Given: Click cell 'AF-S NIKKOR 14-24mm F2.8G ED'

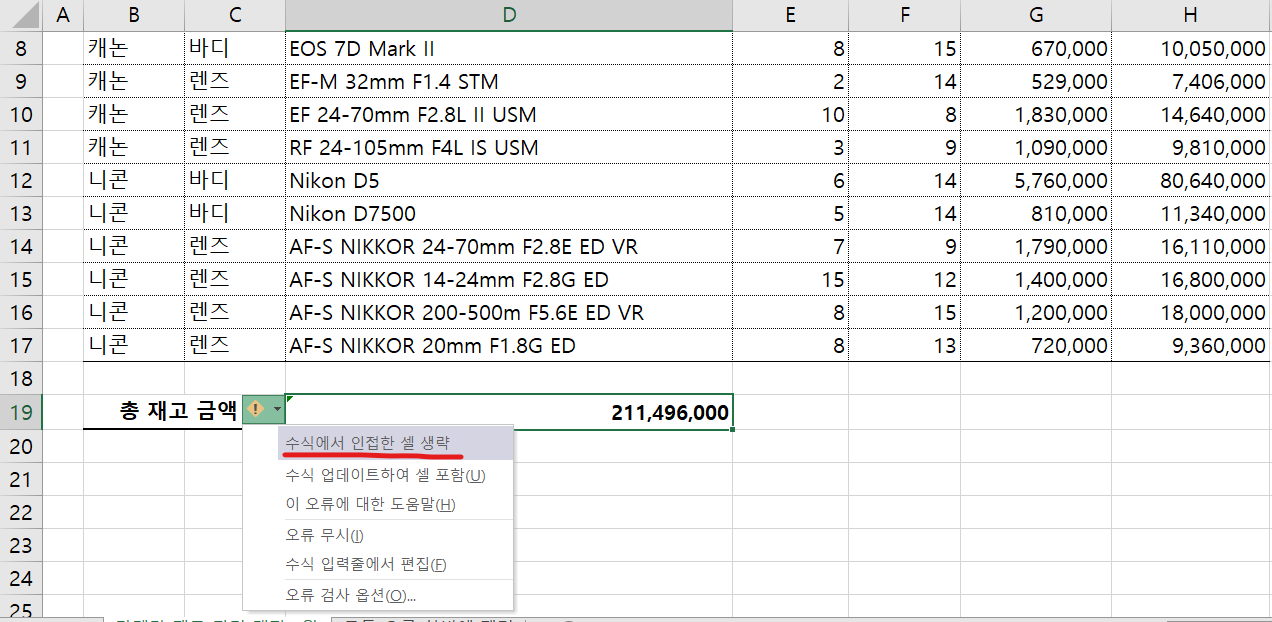Looking at the screenshot, I should tap(509, 279).
